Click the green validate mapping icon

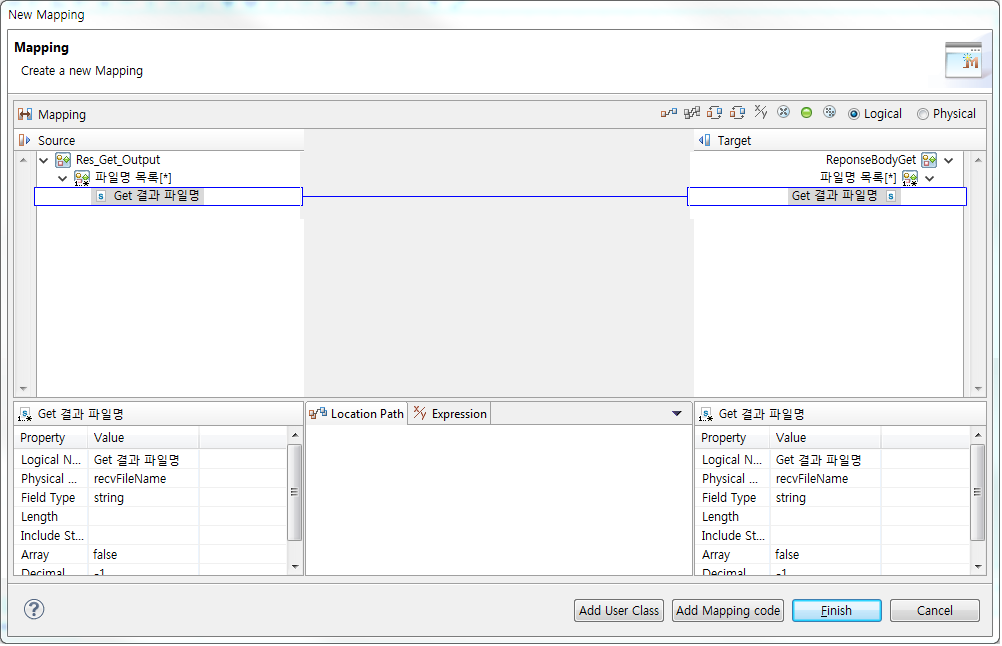click(806, 113)
